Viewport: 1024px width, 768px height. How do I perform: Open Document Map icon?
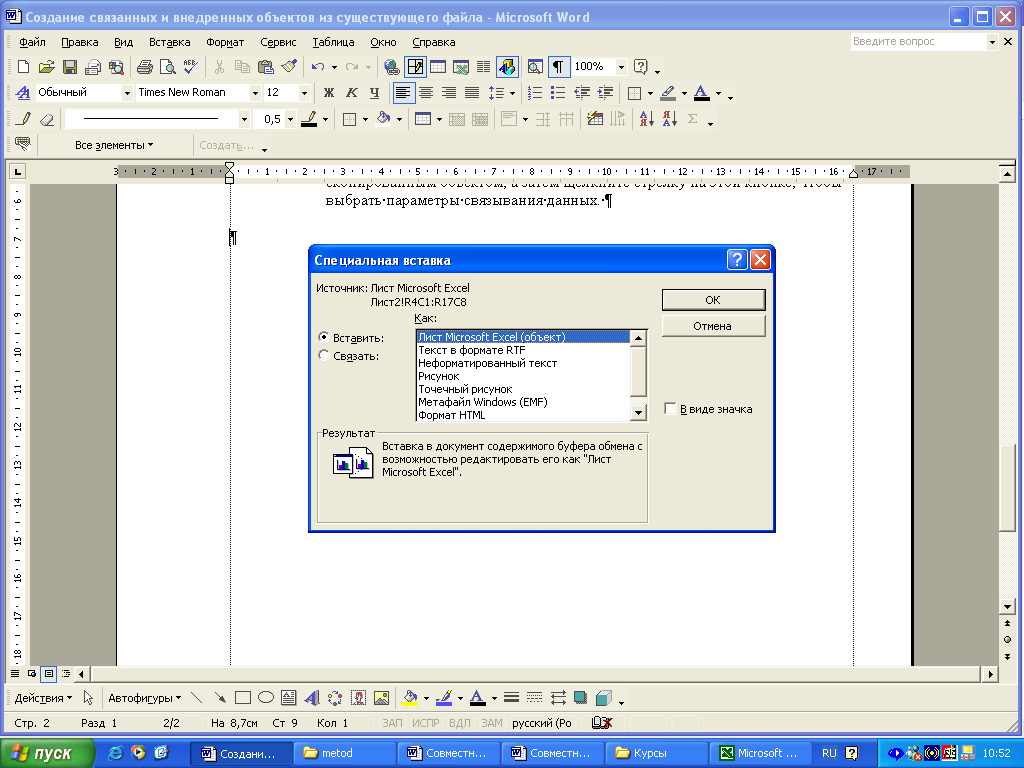[535, 67]
